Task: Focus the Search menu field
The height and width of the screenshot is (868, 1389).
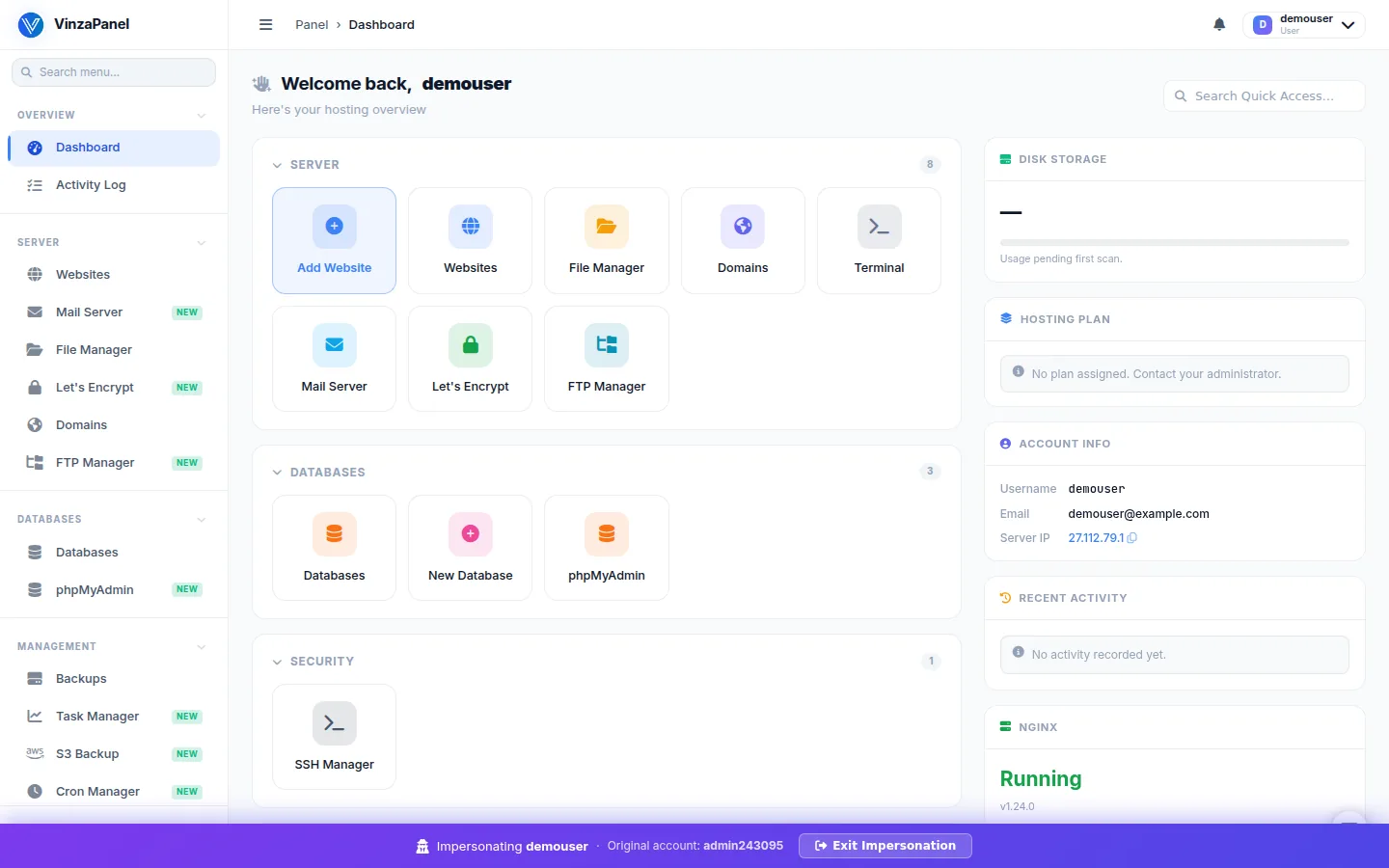Action: coord(114,72)
